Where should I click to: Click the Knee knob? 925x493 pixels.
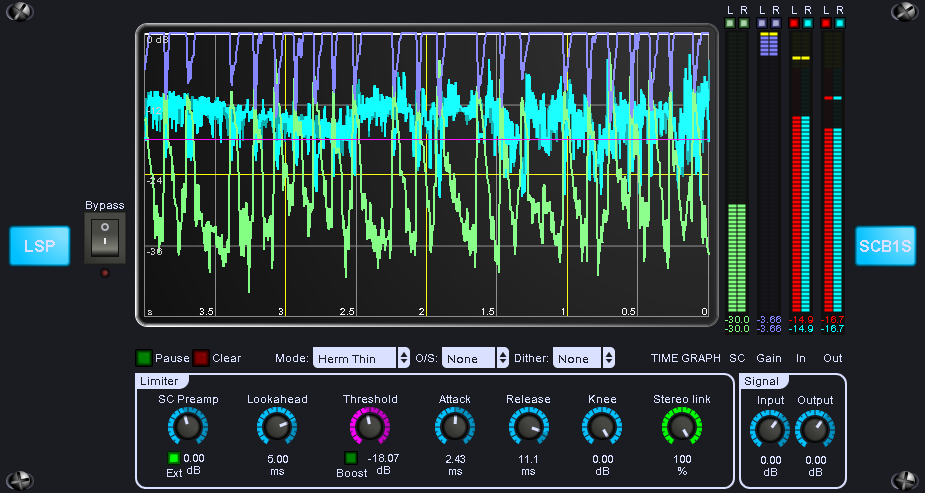600,429
